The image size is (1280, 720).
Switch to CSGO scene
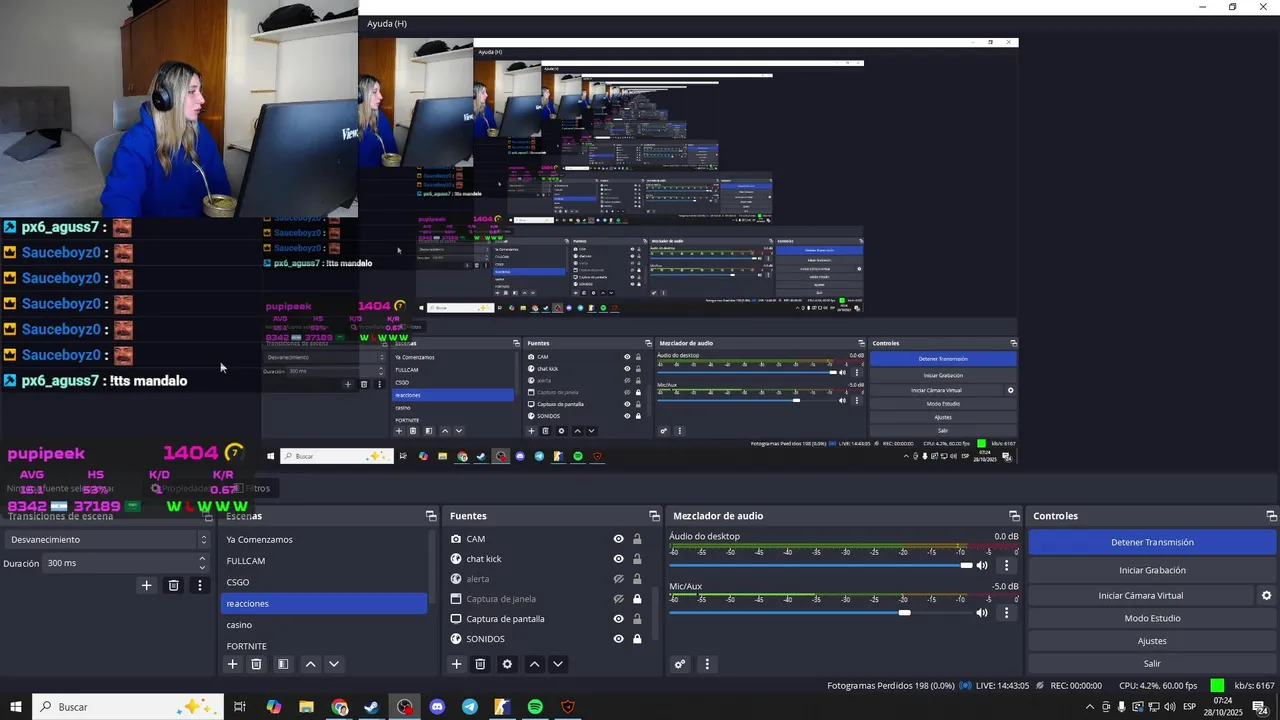[x=324, y=582]
